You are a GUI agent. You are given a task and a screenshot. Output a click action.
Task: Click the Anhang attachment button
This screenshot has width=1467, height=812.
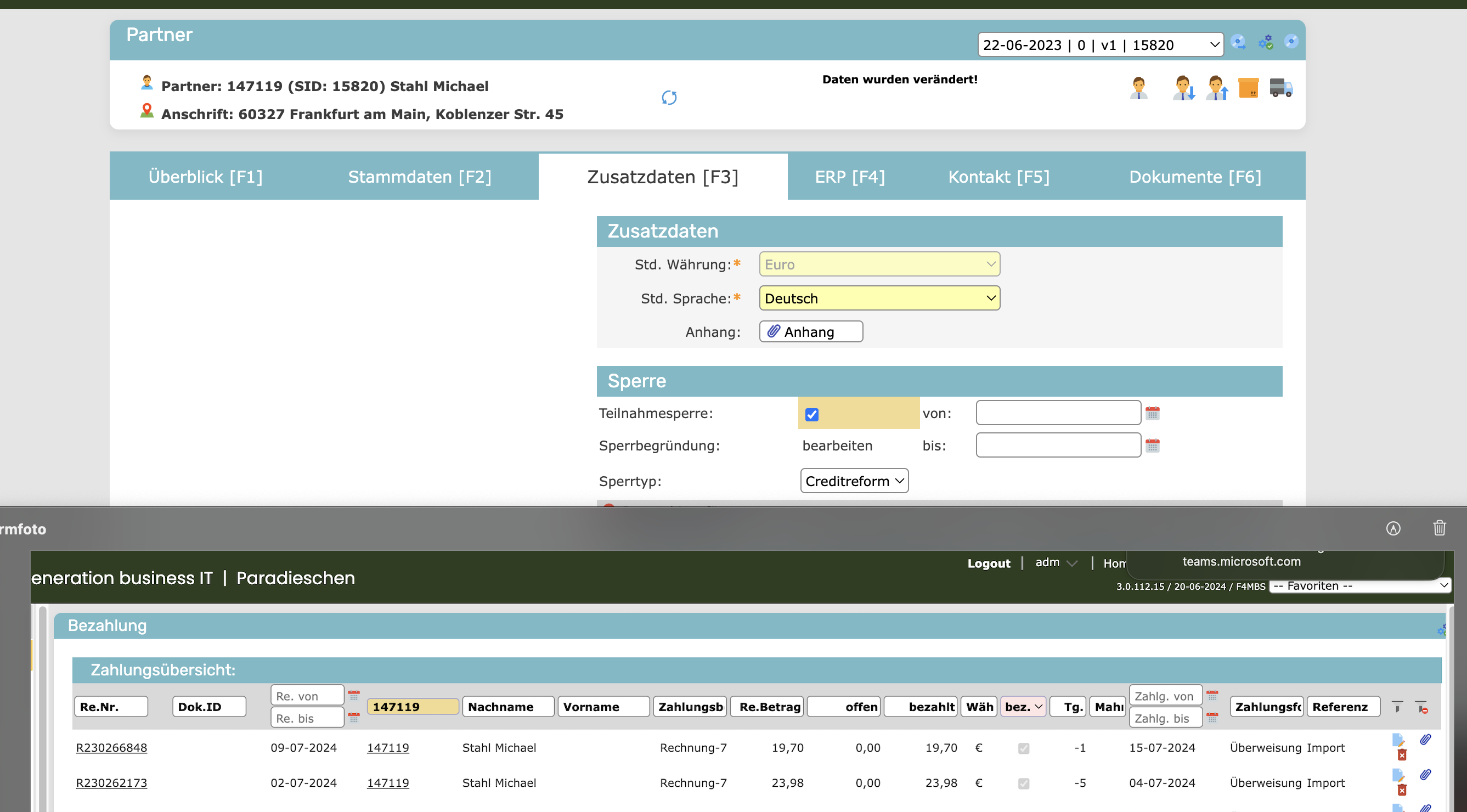pos(810,332)
